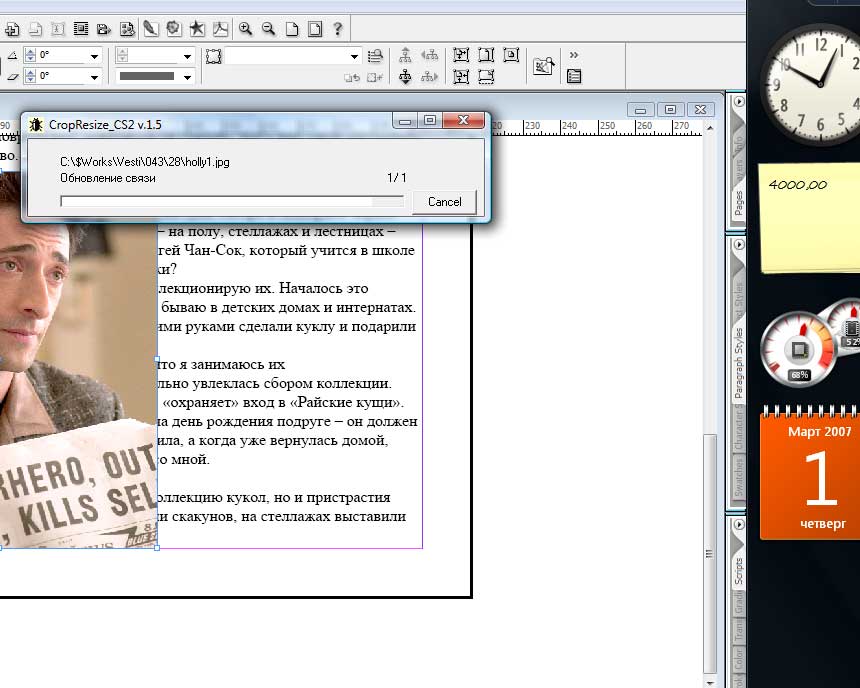
Task: Open the stroke weight dropdown
Action: [187, 56]
